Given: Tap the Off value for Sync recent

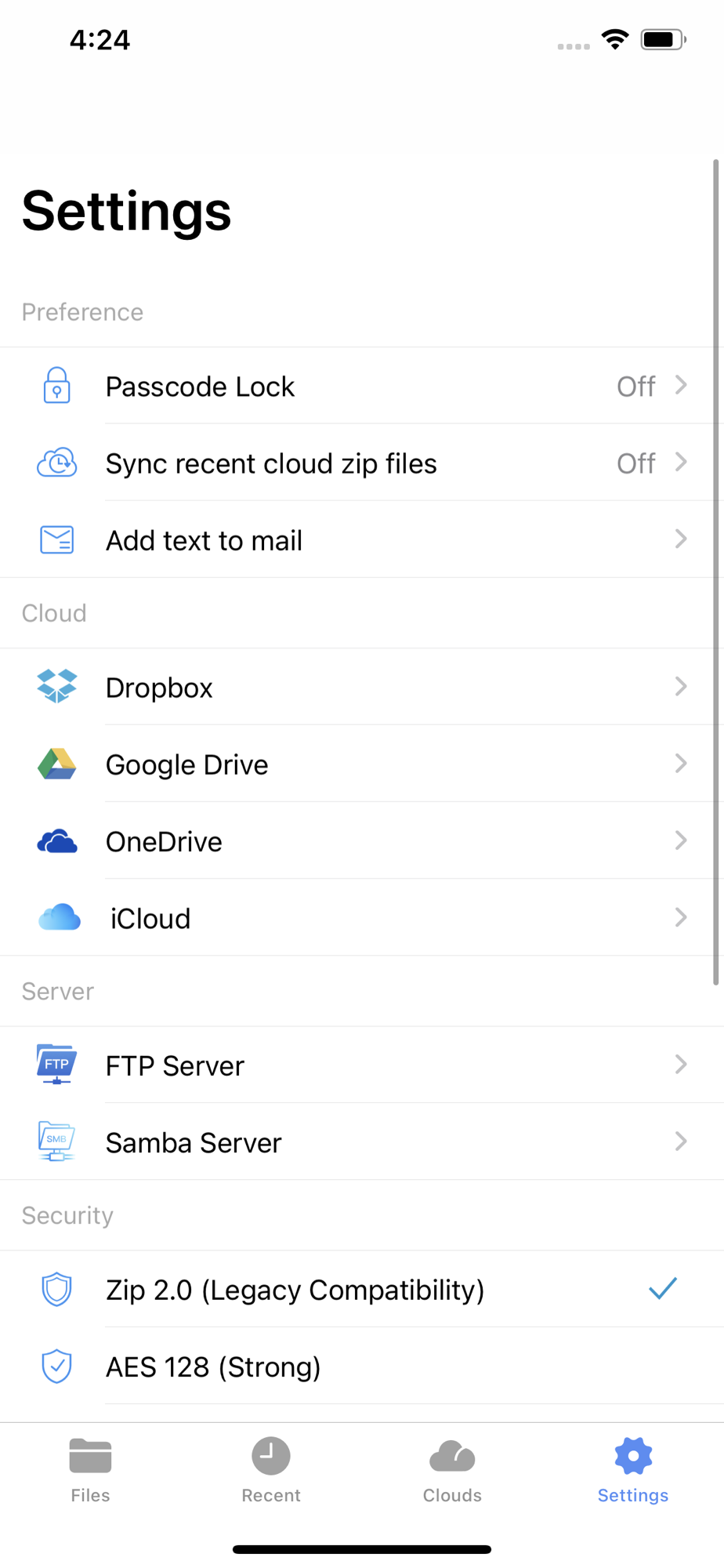Looking at the screenshot, I should click(x=635, y=463).
